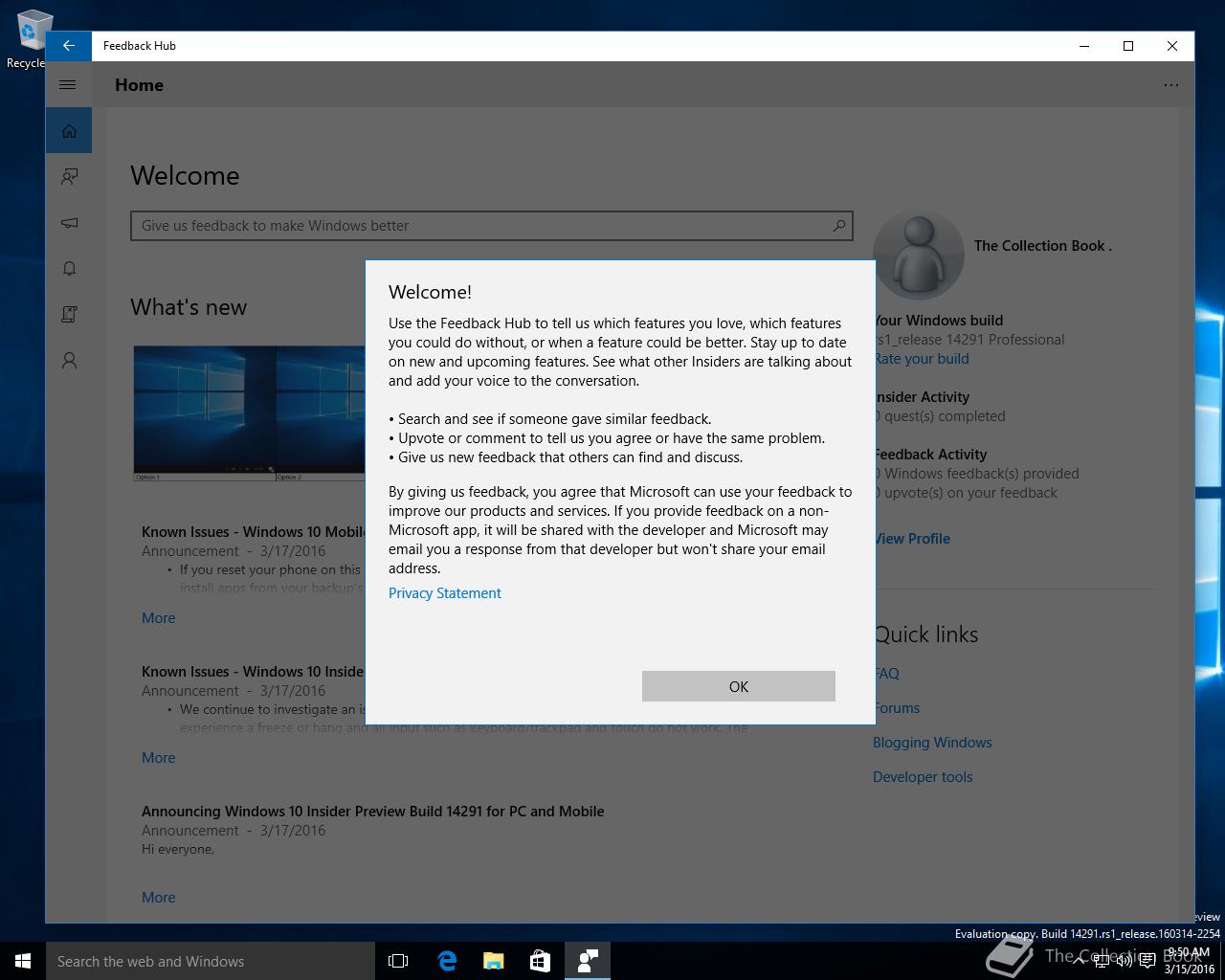Open the View Profile link
Image resolution: width=1225 pixels, height=980 pixels.
(x=912, y=539)
